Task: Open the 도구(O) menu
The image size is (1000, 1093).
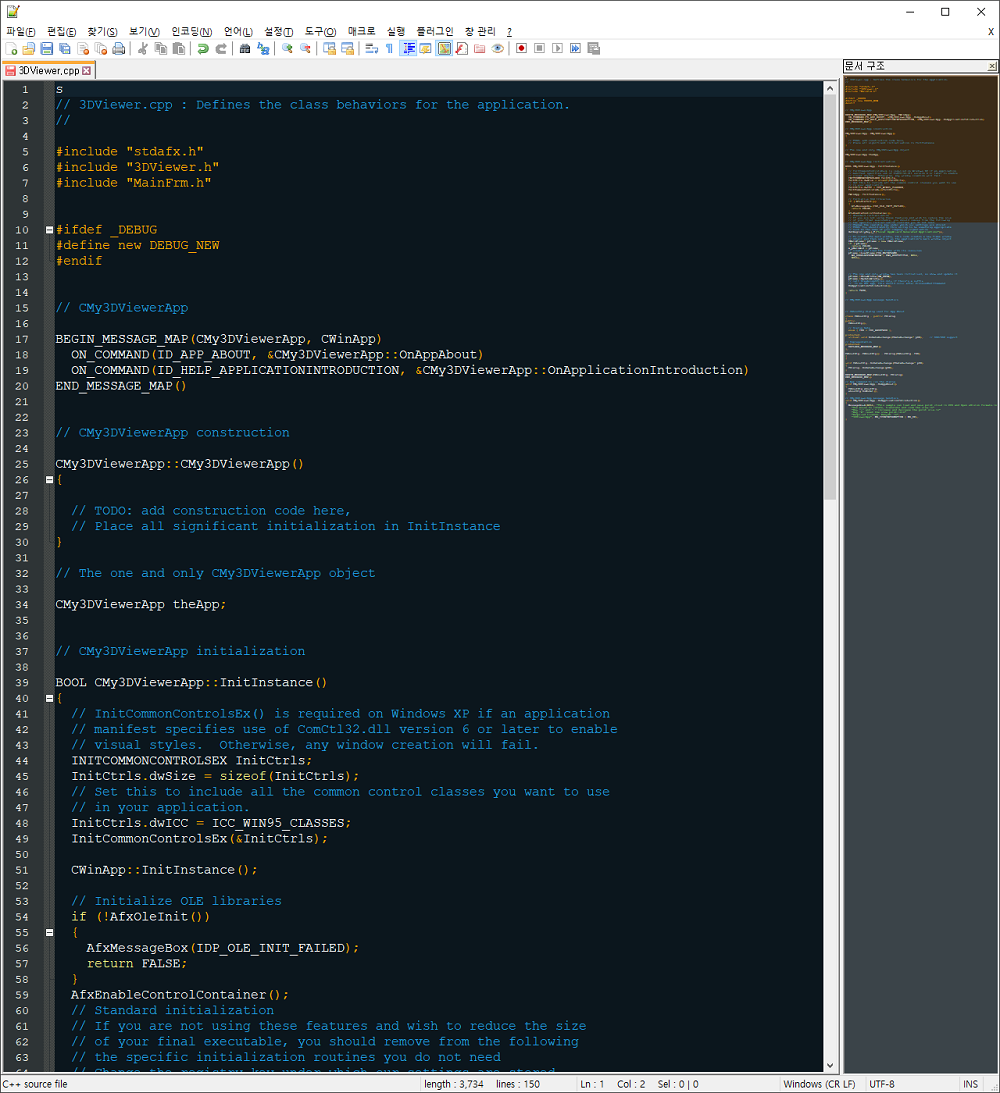Action: coord(321,31)
